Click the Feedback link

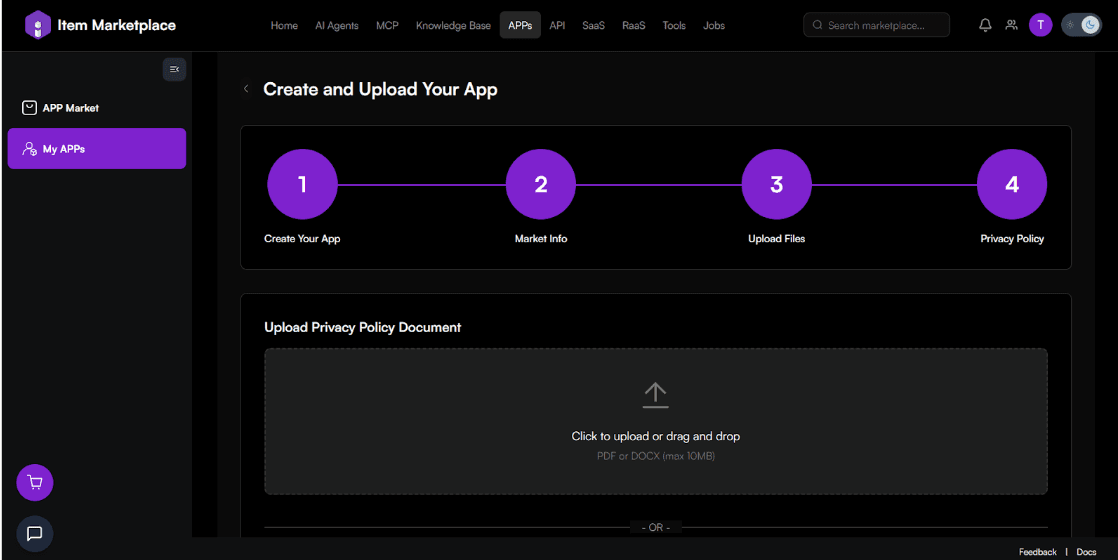pyautogui.click(x=1037, y=552)
